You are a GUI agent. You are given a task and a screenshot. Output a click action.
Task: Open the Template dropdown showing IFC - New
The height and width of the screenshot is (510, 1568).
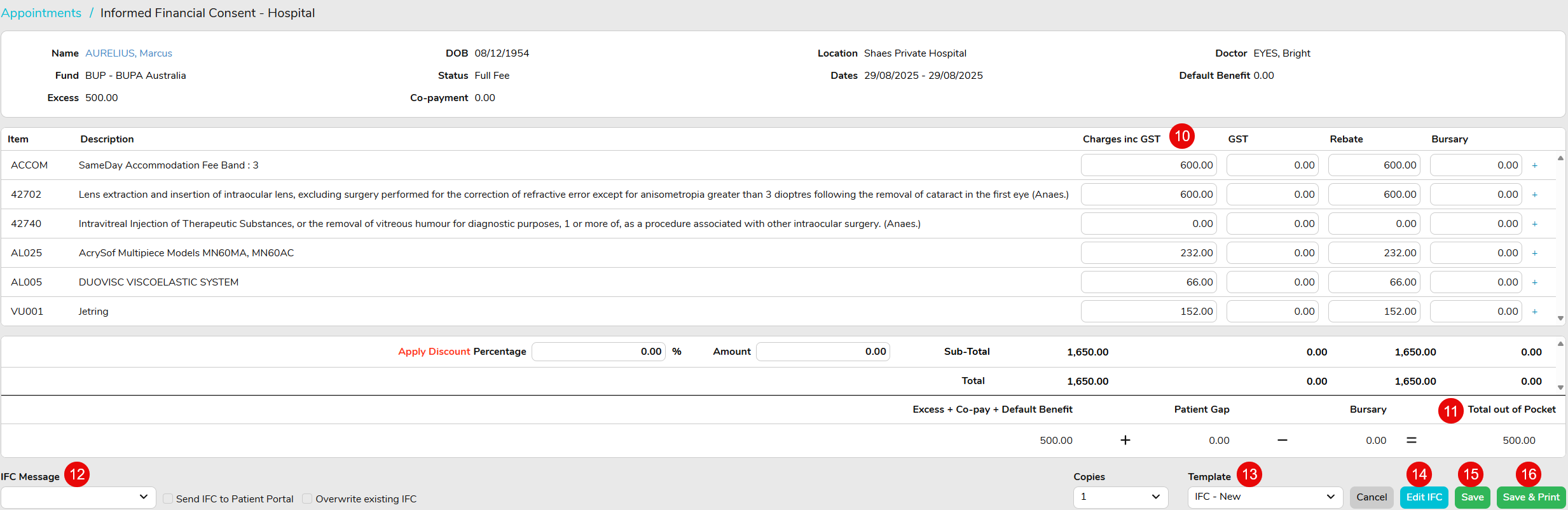click(x=1264, y=497)
